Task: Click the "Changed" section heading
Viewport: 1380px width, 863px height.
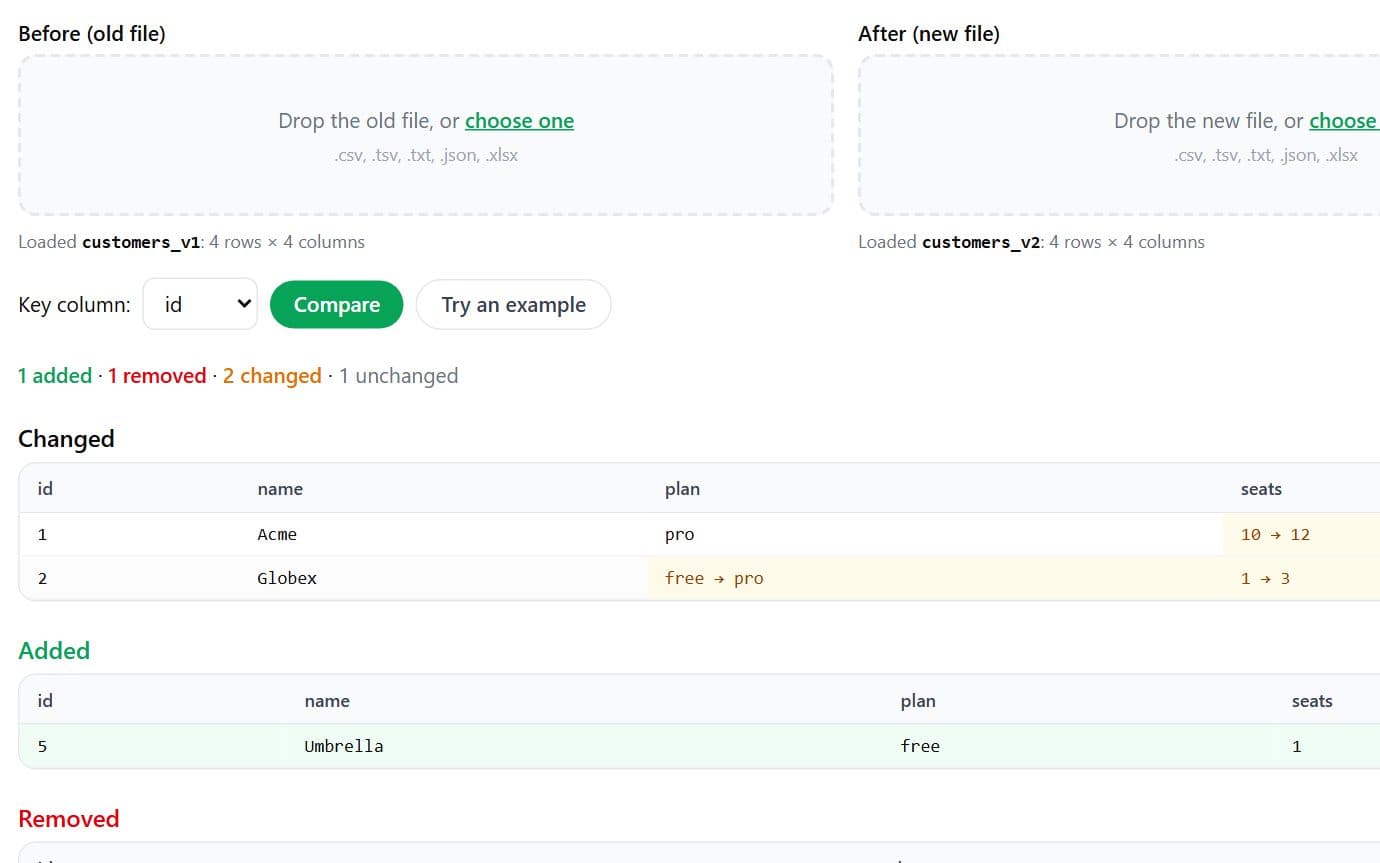Action: coord(66,439)
